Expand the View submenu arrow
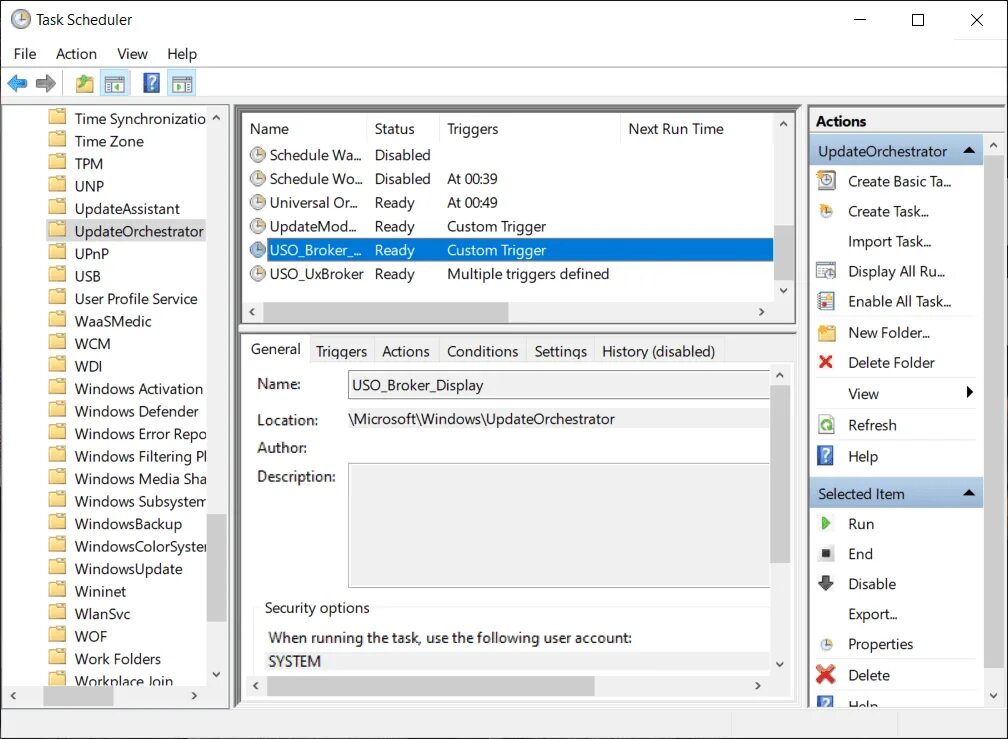The image size is (1008, 739). [969, 393]
